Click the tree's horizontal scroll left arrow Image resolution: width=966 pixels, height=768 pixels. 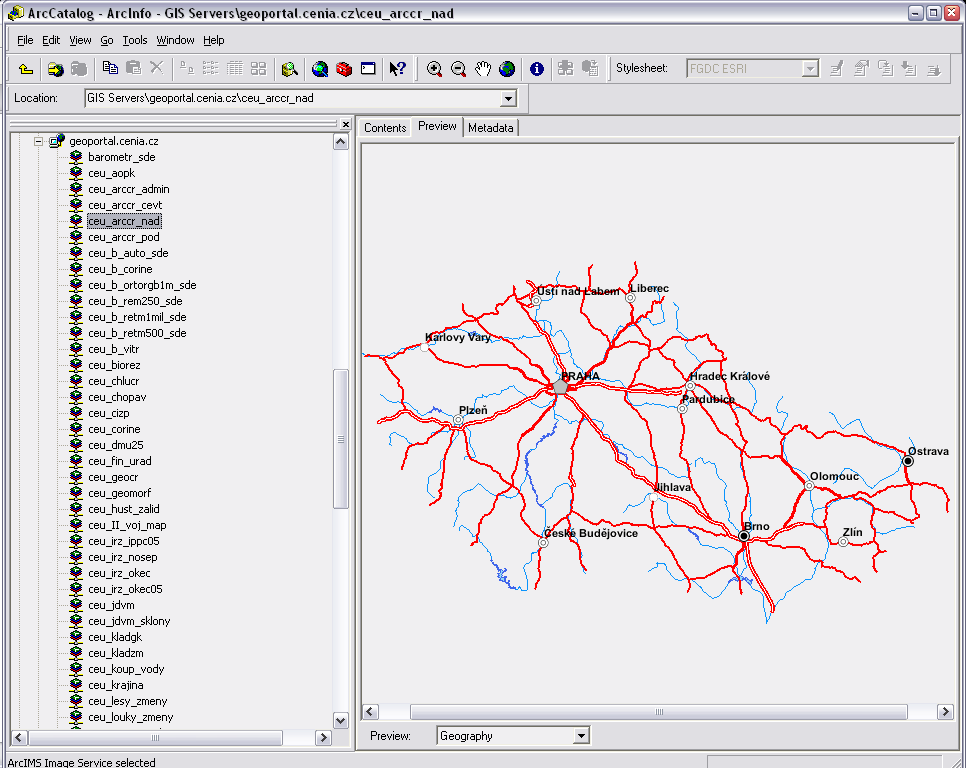tap(18, 737)
